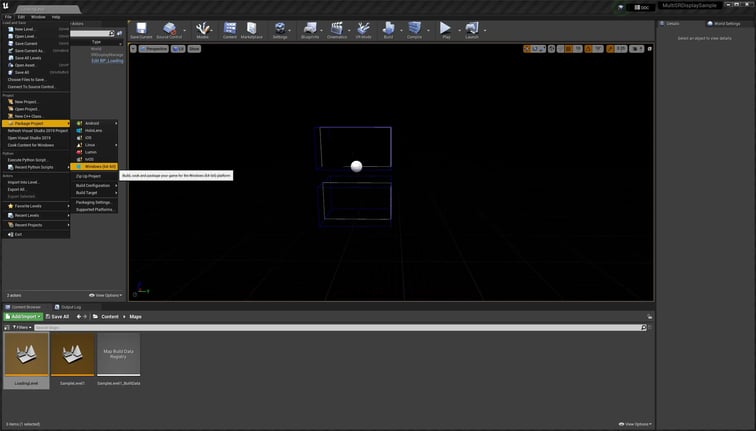Expand the Recent Python Scripts submenu

(36, 167)
